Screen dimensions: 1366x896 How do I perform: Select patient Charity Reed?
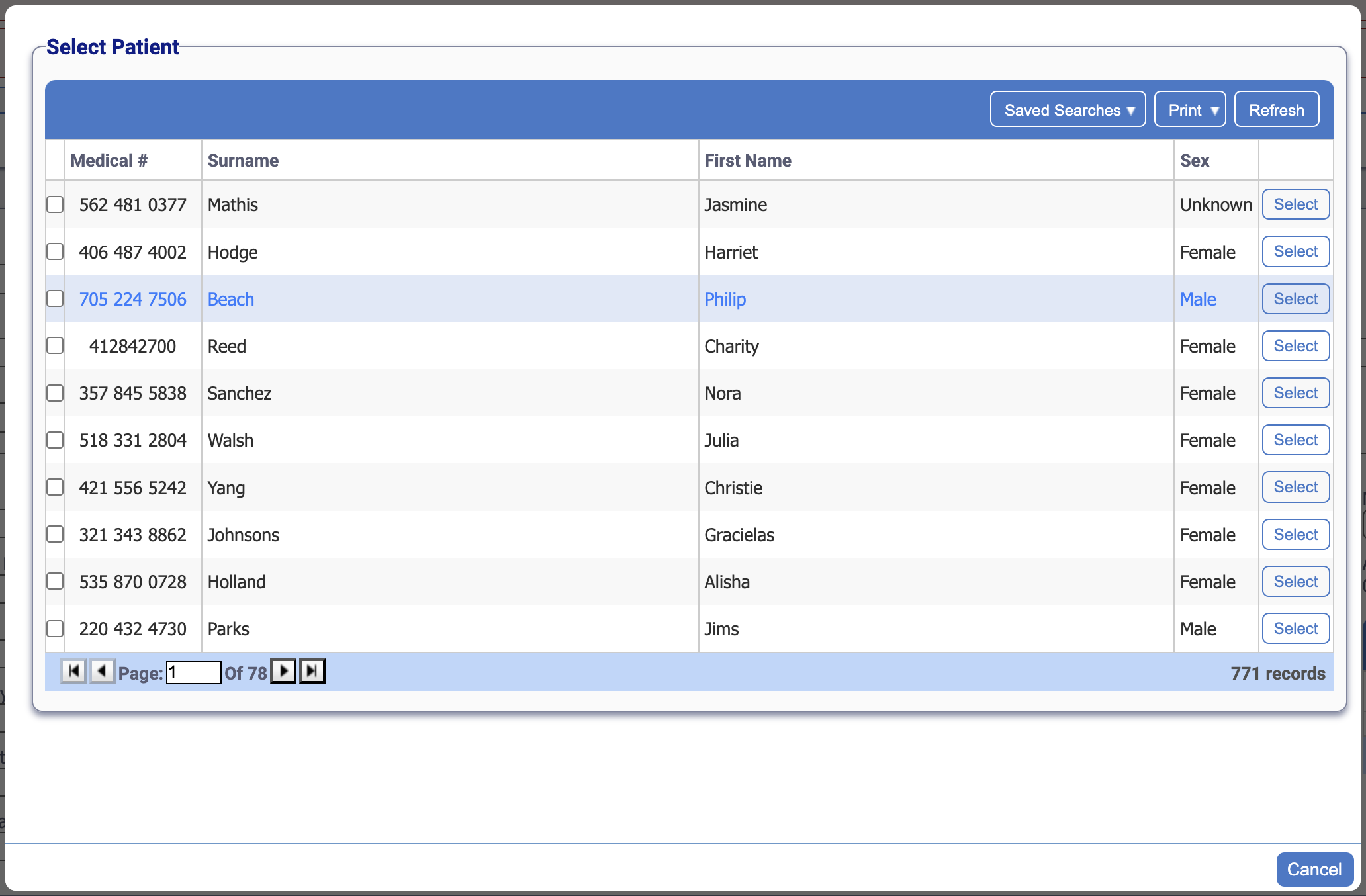pyautogui.click(x=1295, y=345)
